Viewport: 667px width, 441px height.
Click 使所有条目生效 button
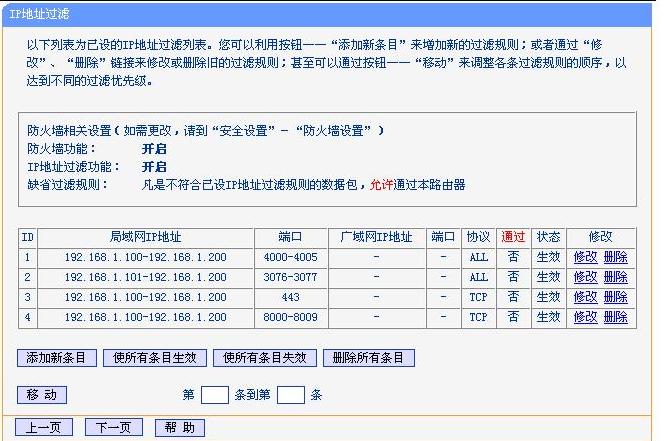(155, 358)
